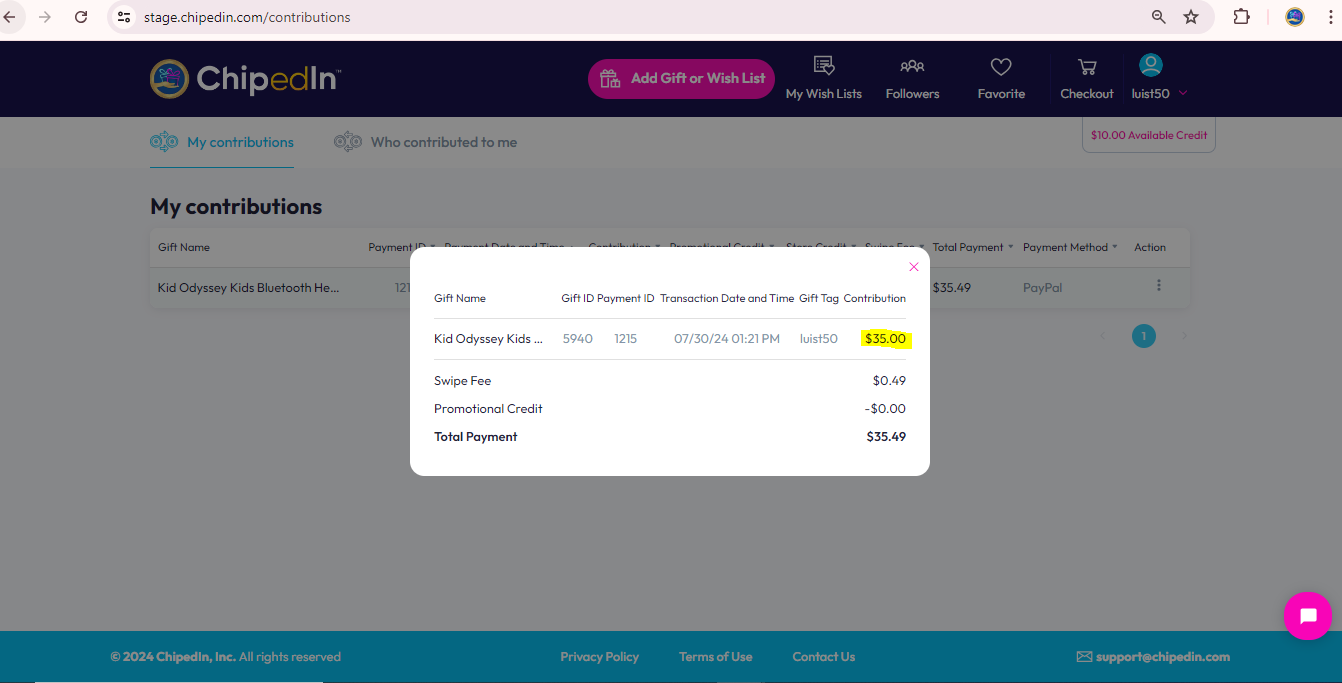The width and height of the screenshot is (1342, 683).
Task: Switch to Who contributed to me tab
Action: (426, 142)
